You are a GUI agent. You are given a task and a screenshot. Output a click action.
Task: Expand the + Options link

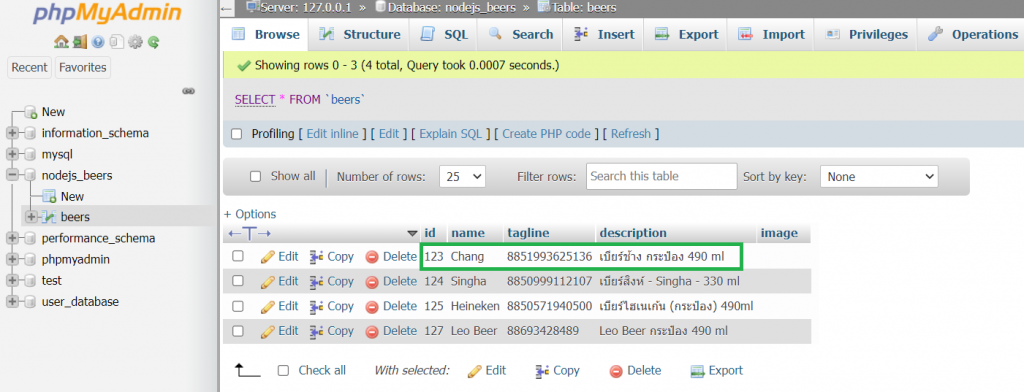pos(250,214)
